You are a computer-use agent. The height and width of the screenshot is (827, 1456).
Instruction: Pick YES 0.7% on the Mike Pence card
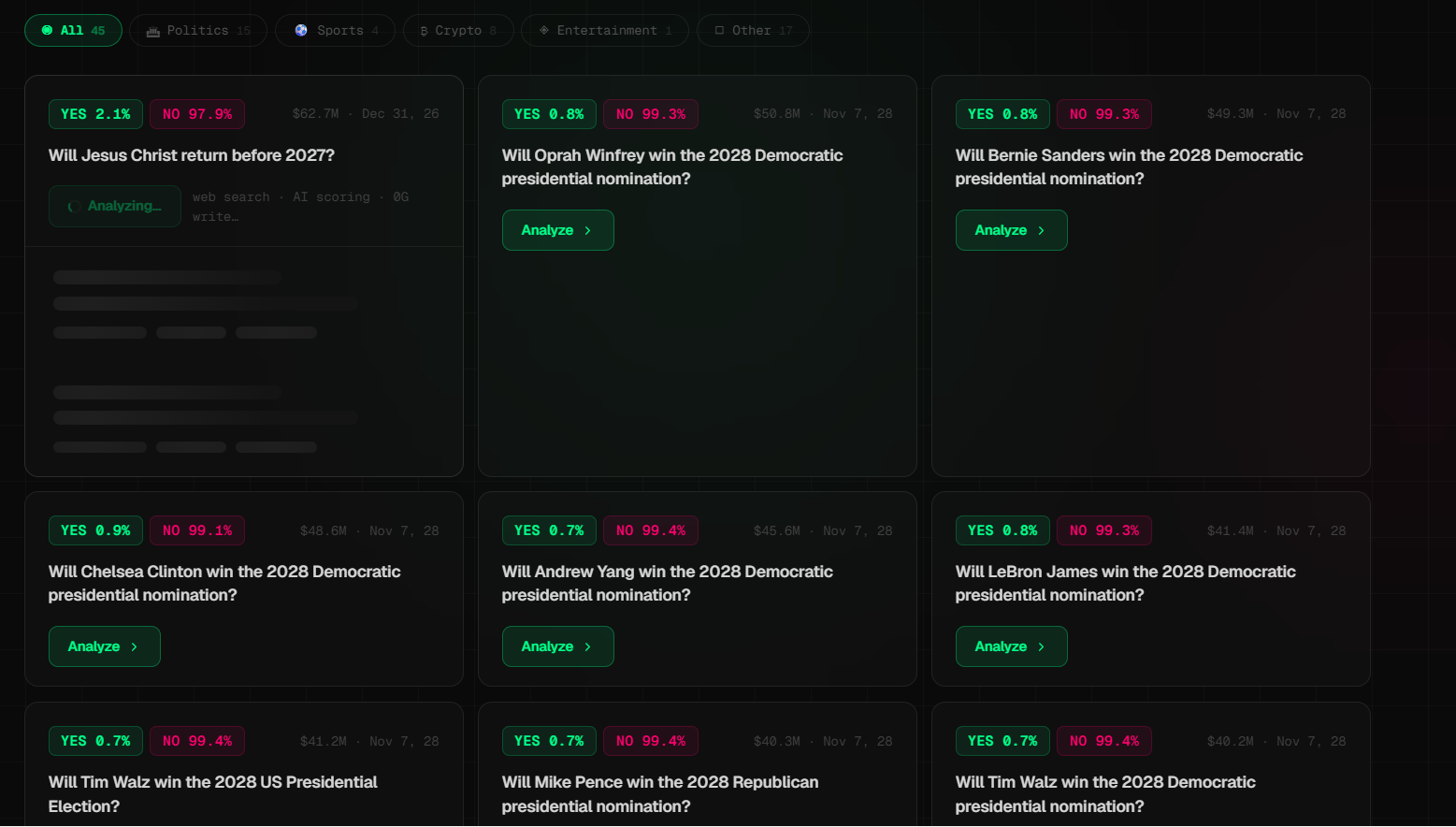coord(549,741)
